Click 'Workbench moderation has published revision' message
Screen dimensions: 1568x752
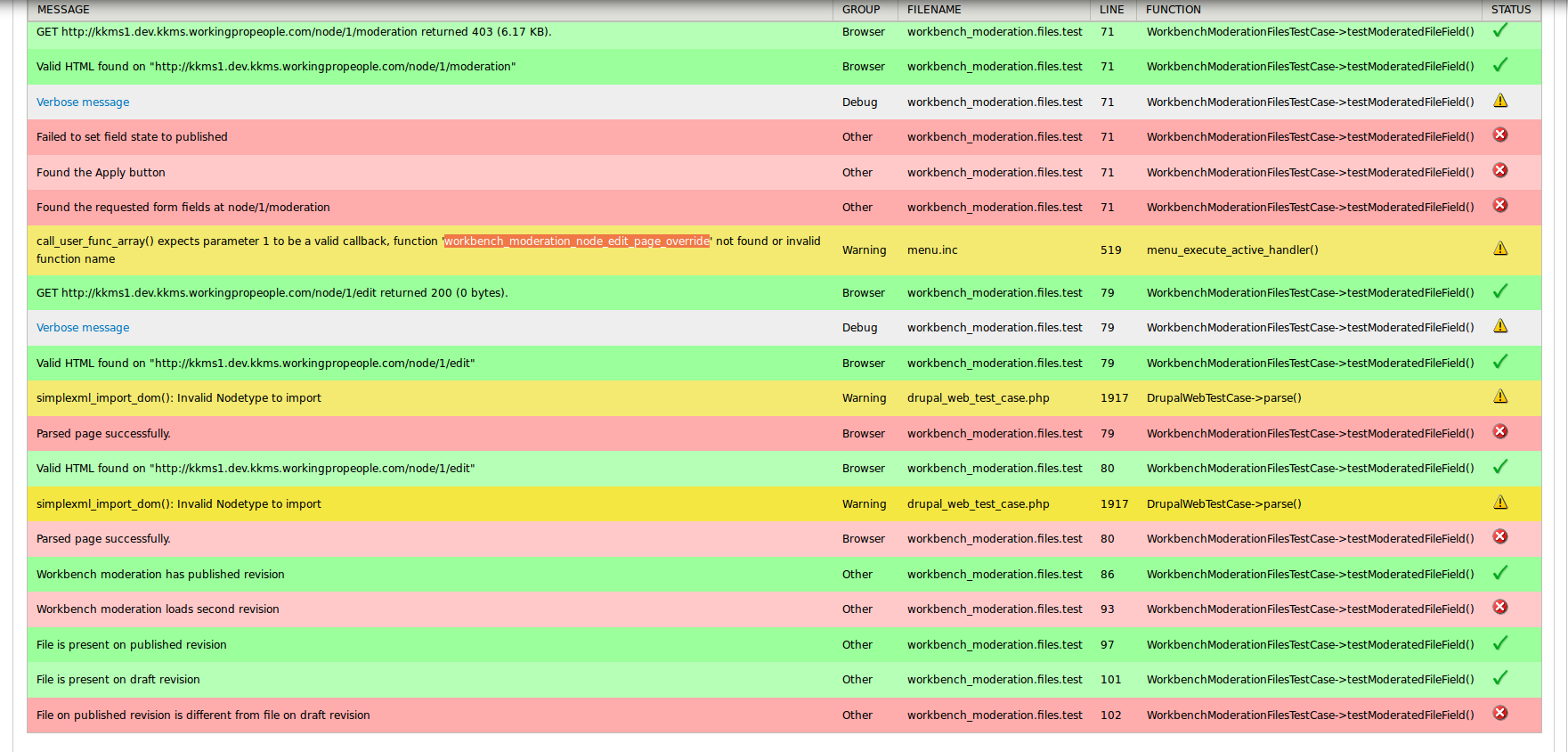pyautogui.click(x=160, y=575)
